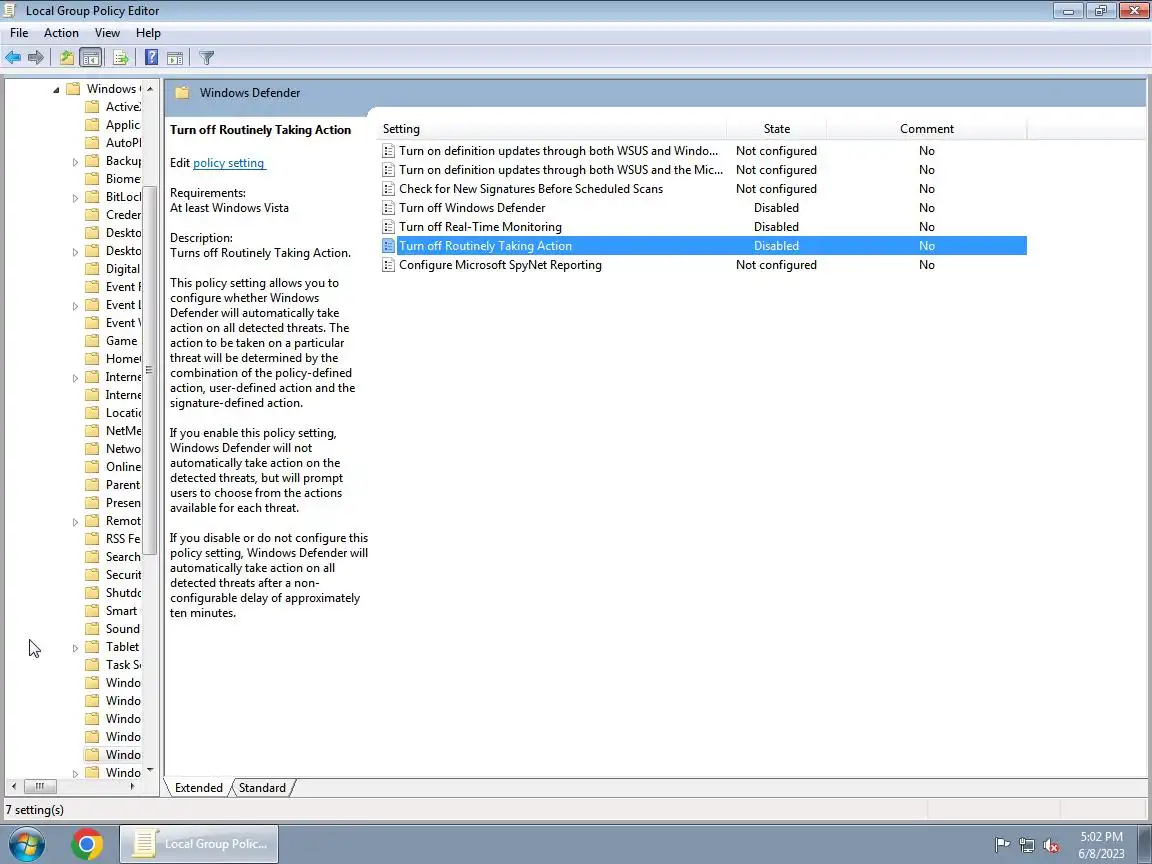Viewport: 1152px width, 864px height.
Task: Click the tree pane scroll-down arrow
Action: click(x=150, y=770)
